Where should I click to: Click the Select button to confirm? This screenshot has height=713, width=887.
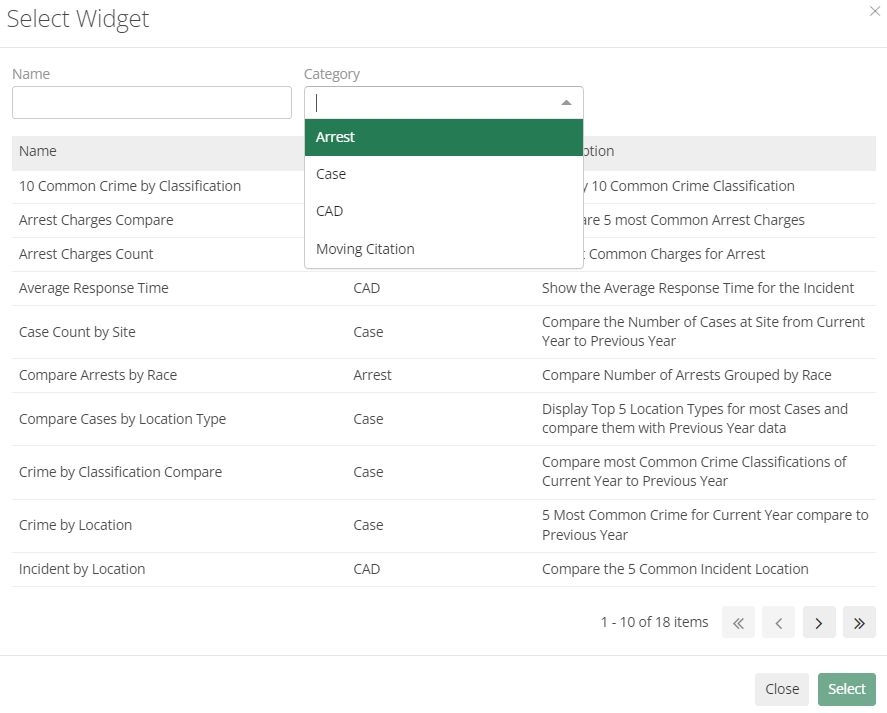(x=846, y=689)
